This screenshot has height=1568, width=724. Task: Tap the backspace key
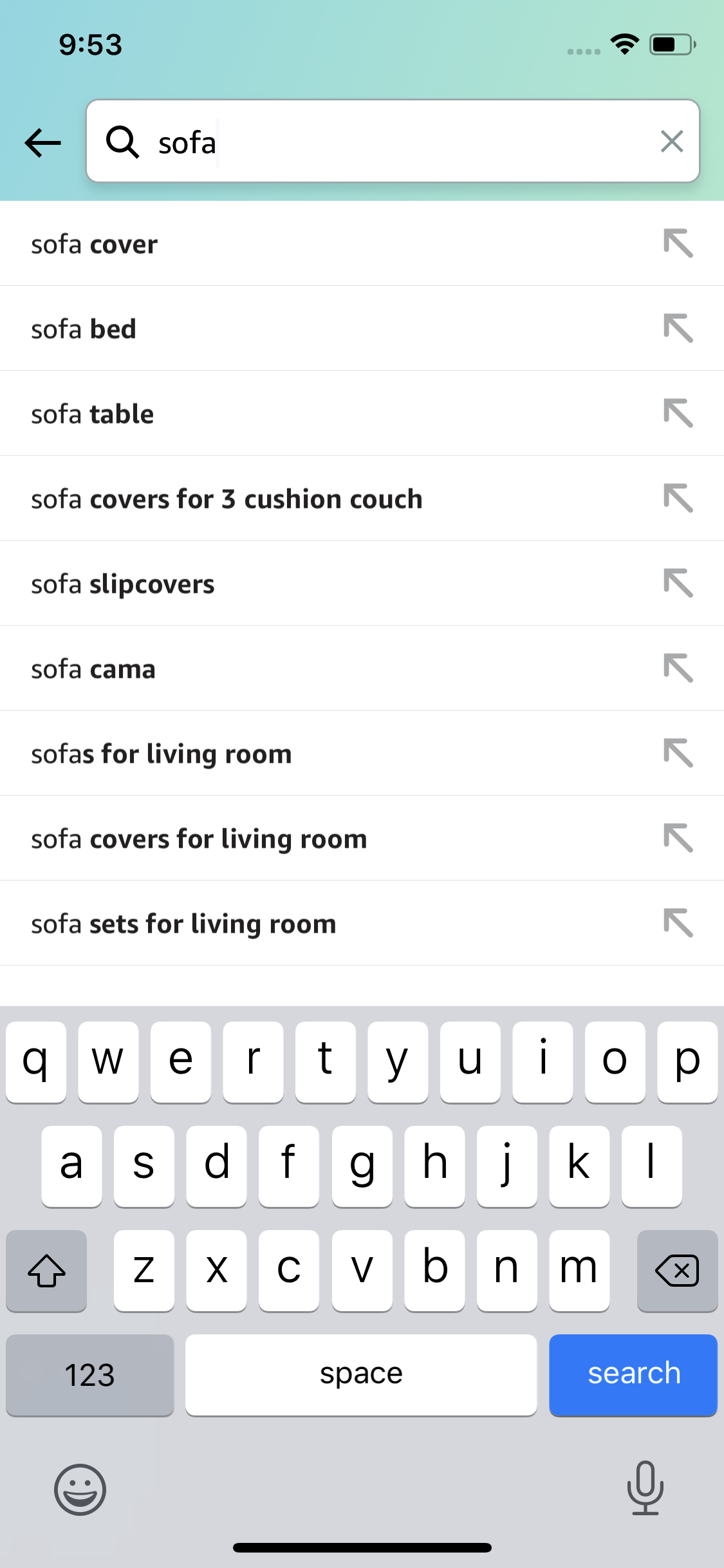[x=677, y=1271]
